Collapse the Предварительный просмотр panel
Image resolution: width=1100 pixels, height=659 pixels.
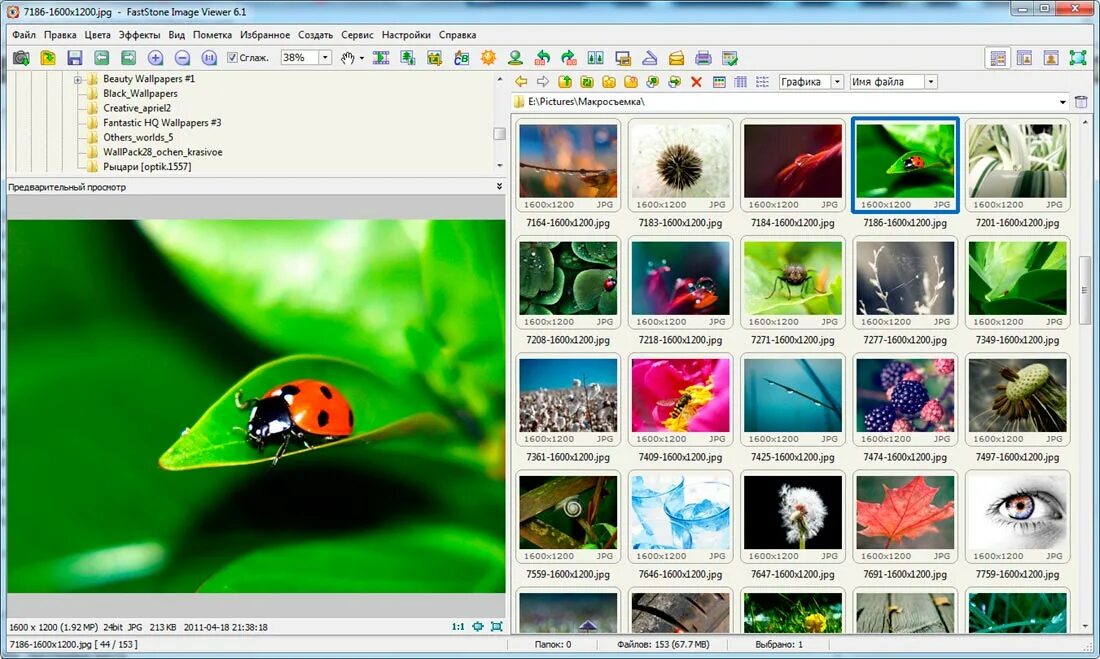499,187
